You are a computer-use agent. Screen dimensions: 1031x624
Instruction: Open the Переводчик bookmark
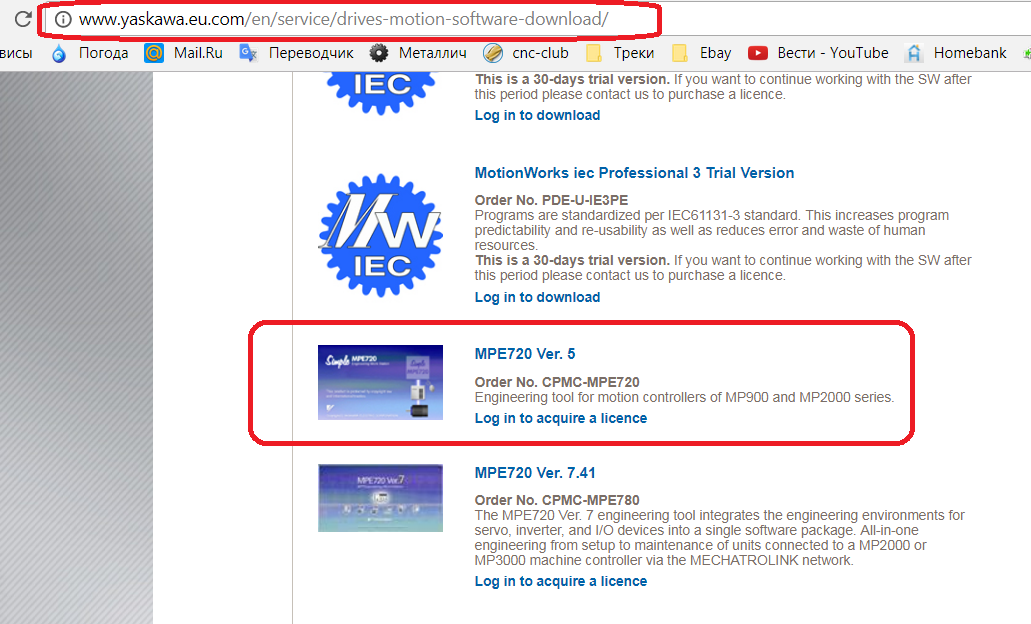296,53
